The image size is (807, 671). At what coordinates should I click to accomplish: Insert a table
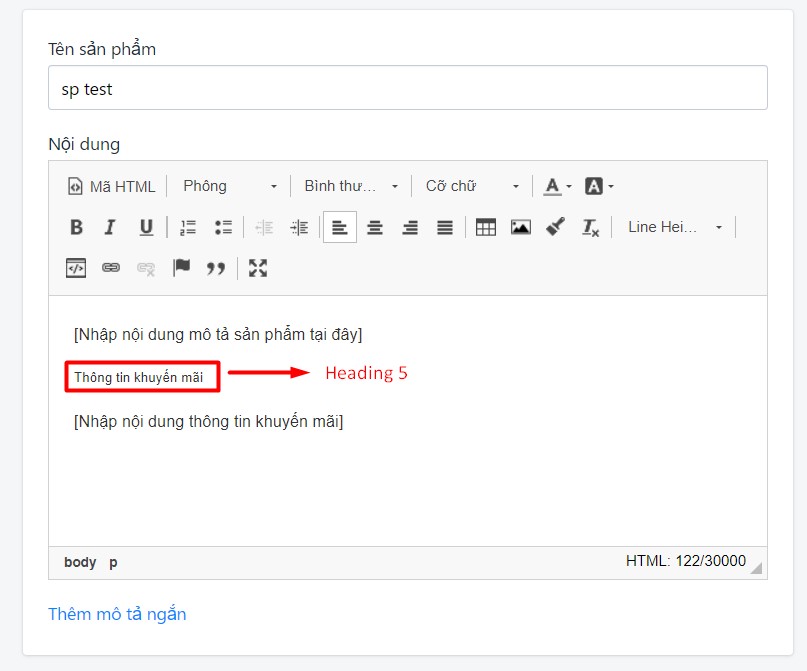[486, 227]
